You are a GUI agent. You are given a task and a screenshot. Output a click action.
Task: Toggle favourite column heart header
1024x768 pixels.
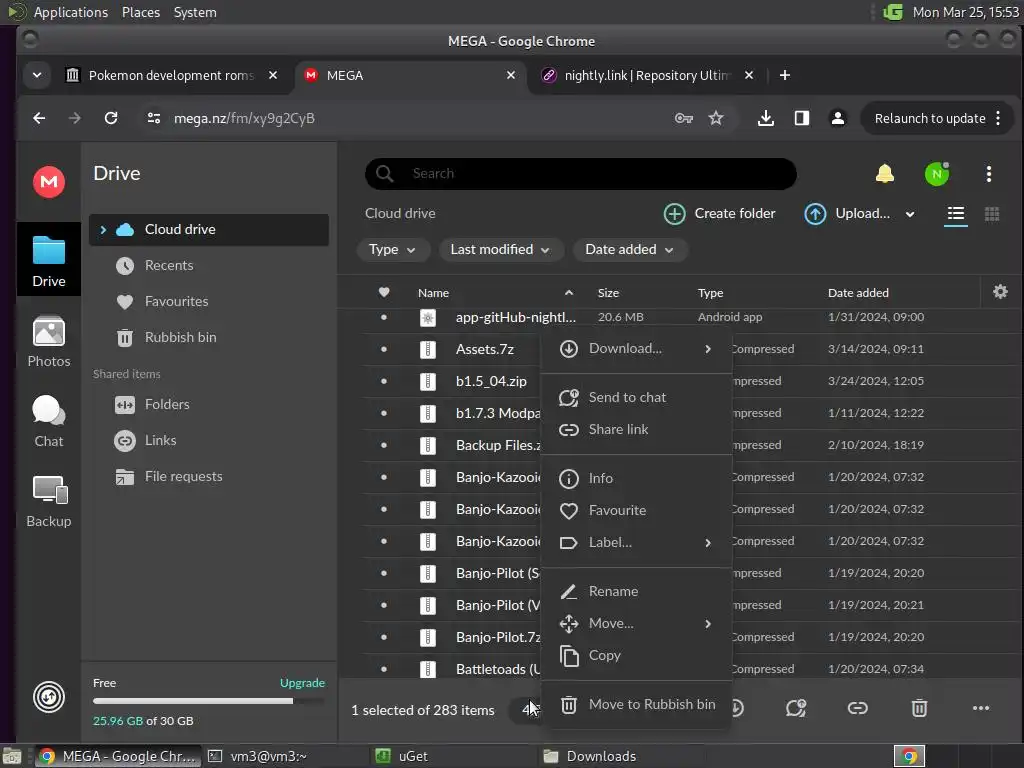[384, 292]
